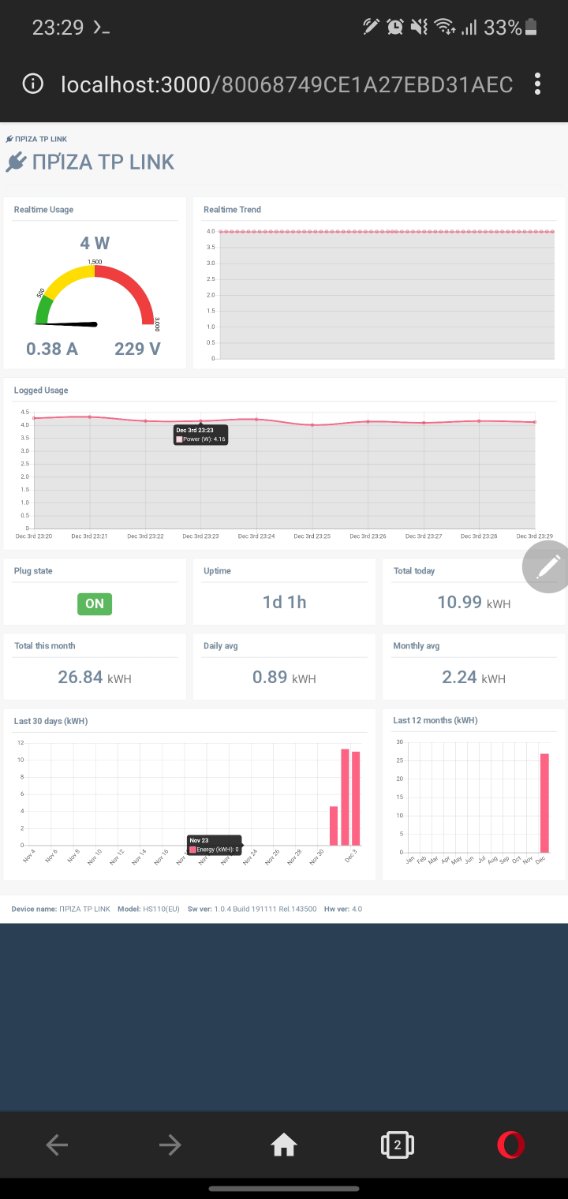
Task: Click the Realtime Trend panel title
Action: click(x=232, y=210)
